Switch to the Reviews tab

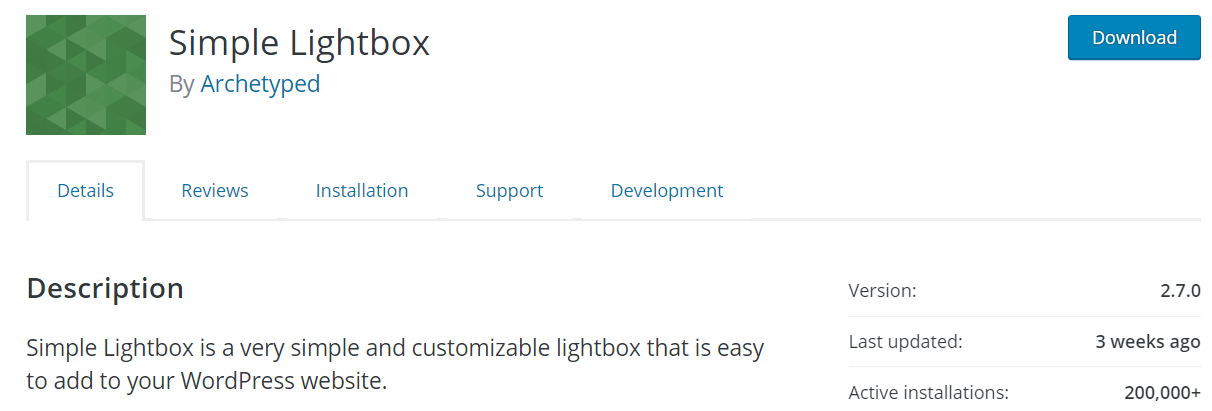(x=215, y=190)
